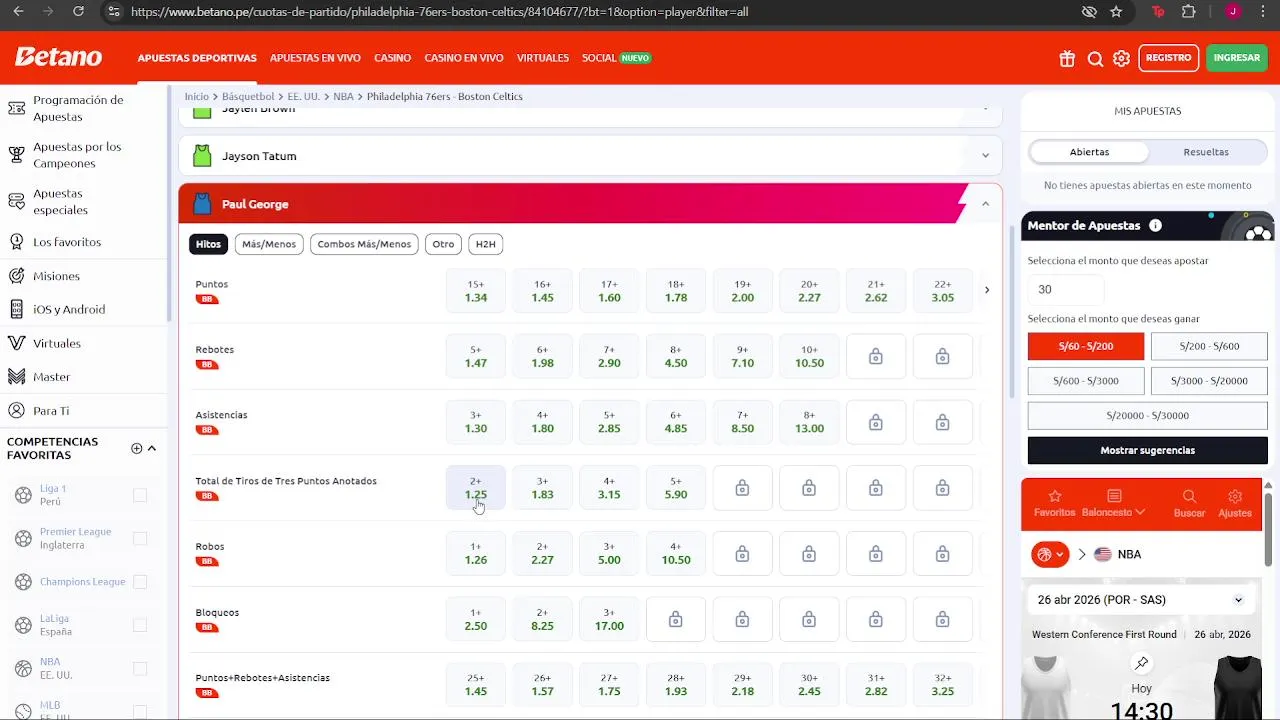
Task: Click Mostrar sugerencias button
Action: [1147, 450]
